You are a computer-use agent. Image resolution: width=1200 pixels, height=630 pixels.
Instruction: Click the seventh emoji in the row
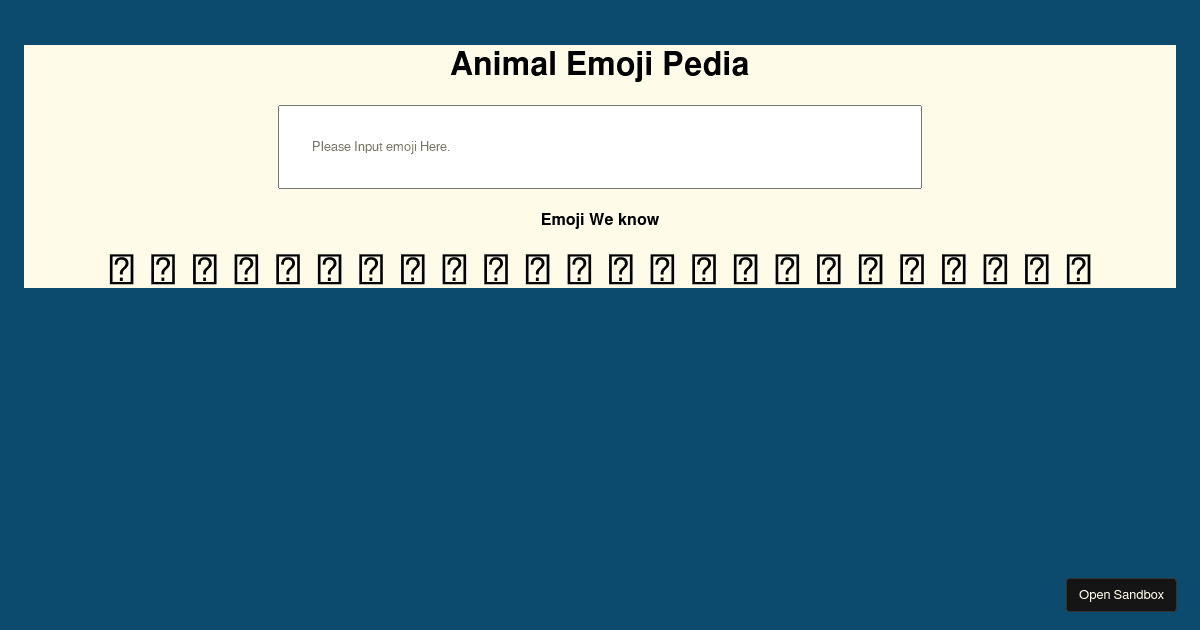point(371,269)
